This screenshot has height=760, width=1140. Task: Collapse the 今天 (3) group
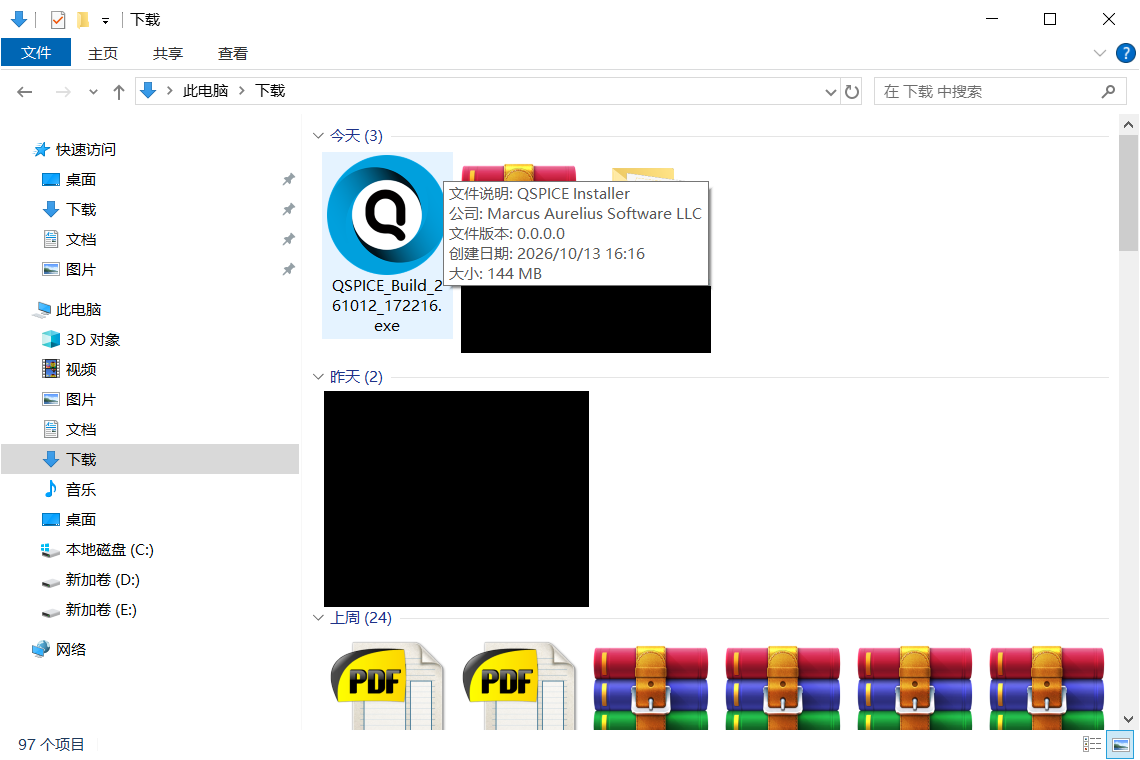[318, 136]
